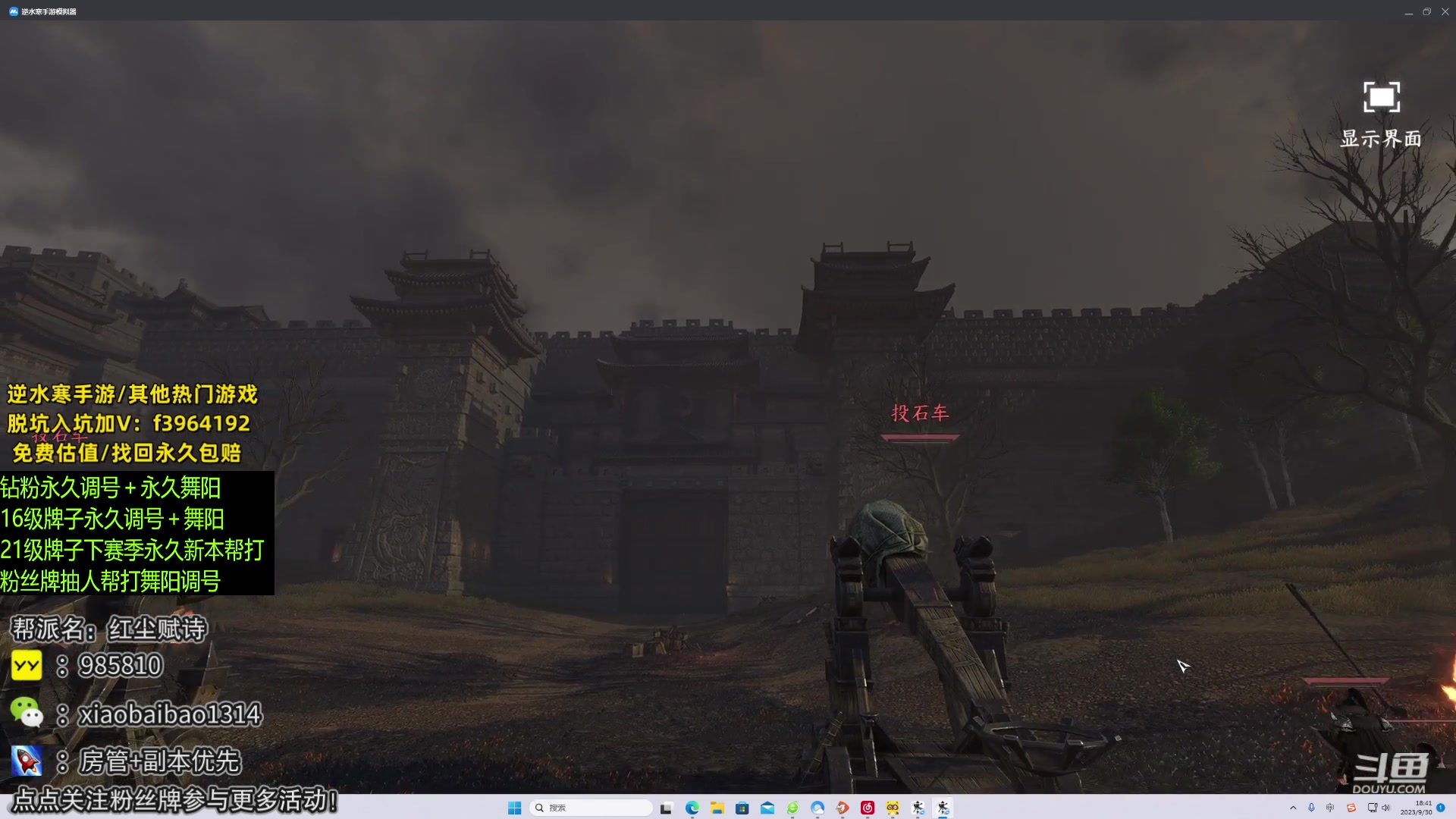Open green browser icon on taskbar
The width and height of the screenshot is (1456, 819).
pos(792,808)
